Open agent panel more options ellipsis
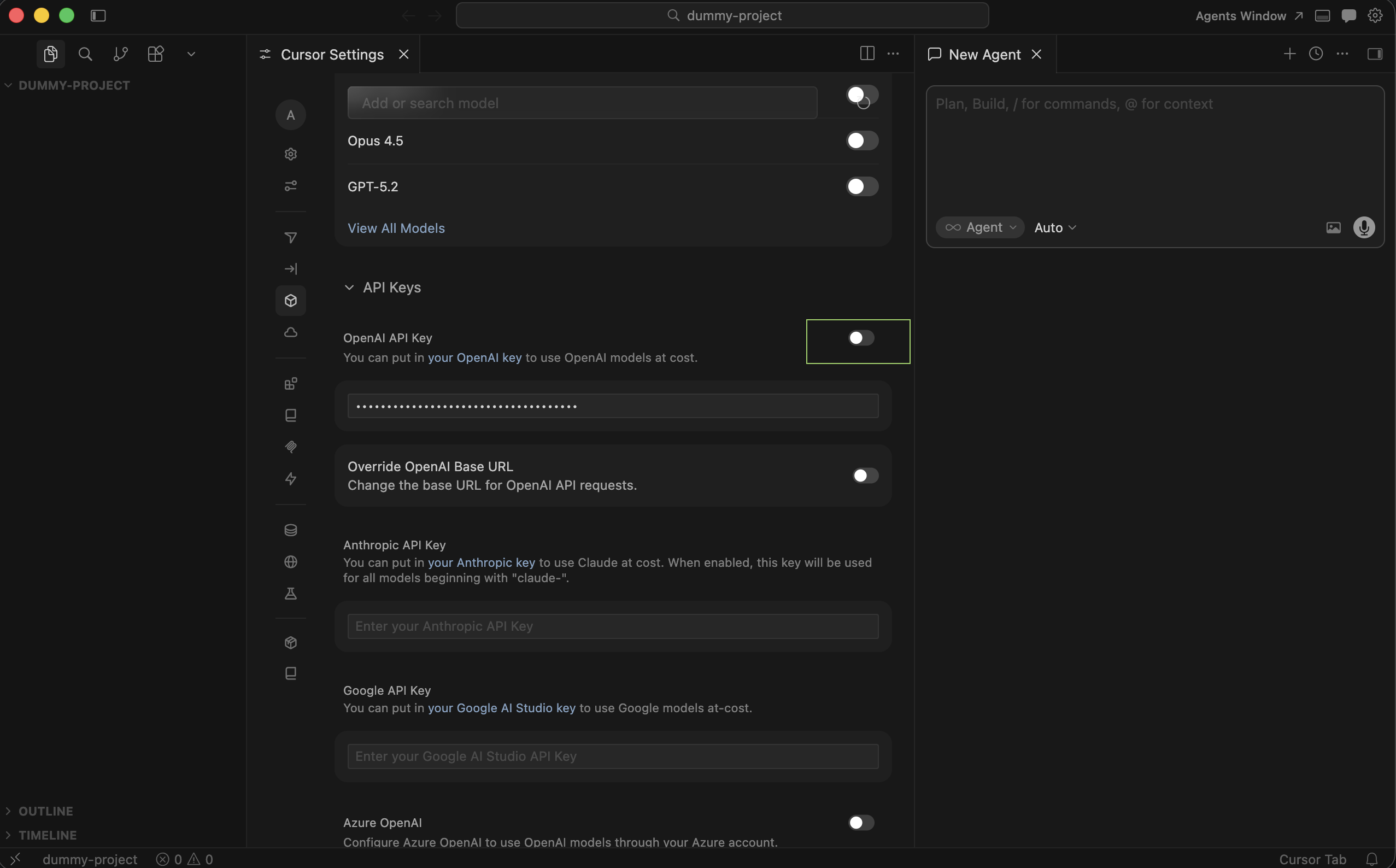 (1342, 54)
